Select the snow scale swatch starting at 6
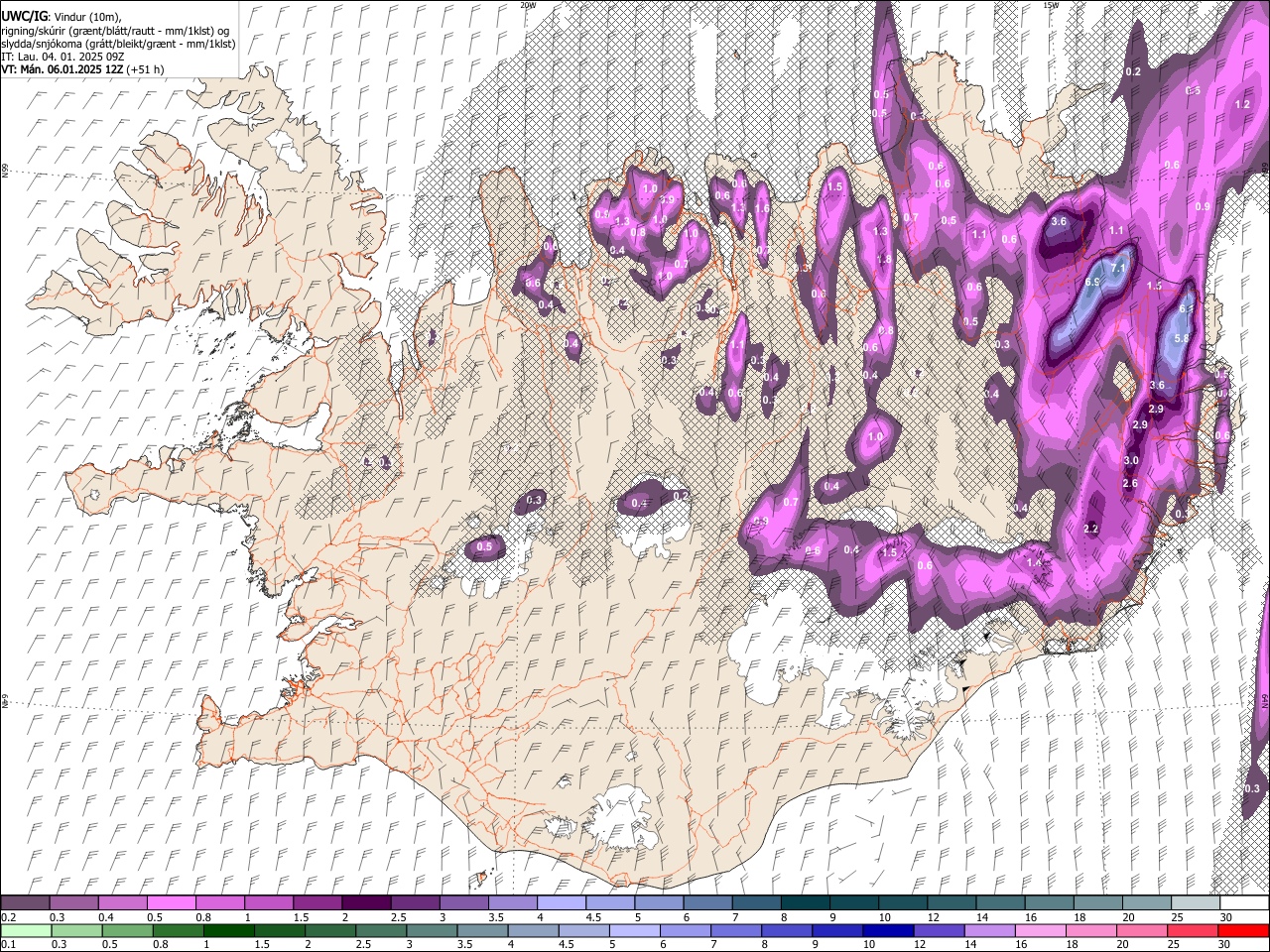Image resolution: width=1270 pixels, height=952 pixels. pos(707,903)
